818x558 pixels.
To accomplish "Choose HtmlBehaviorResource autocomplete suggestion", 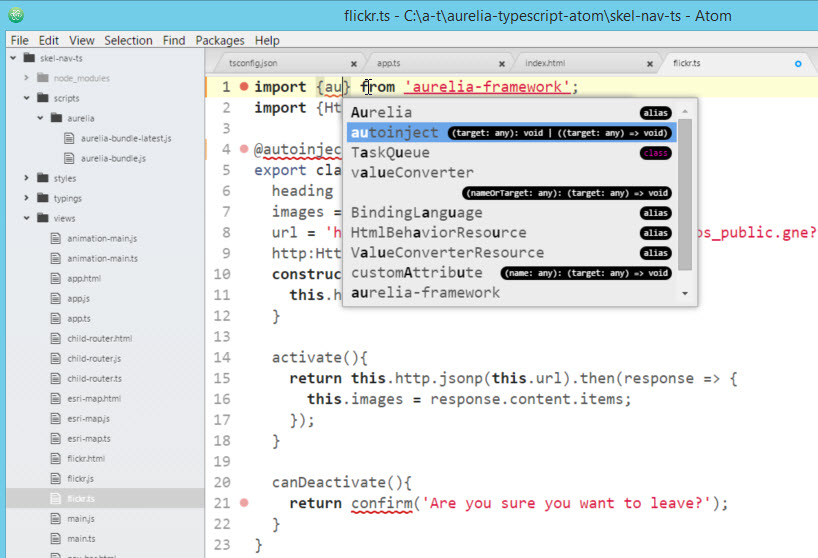I will pos(511,233).
